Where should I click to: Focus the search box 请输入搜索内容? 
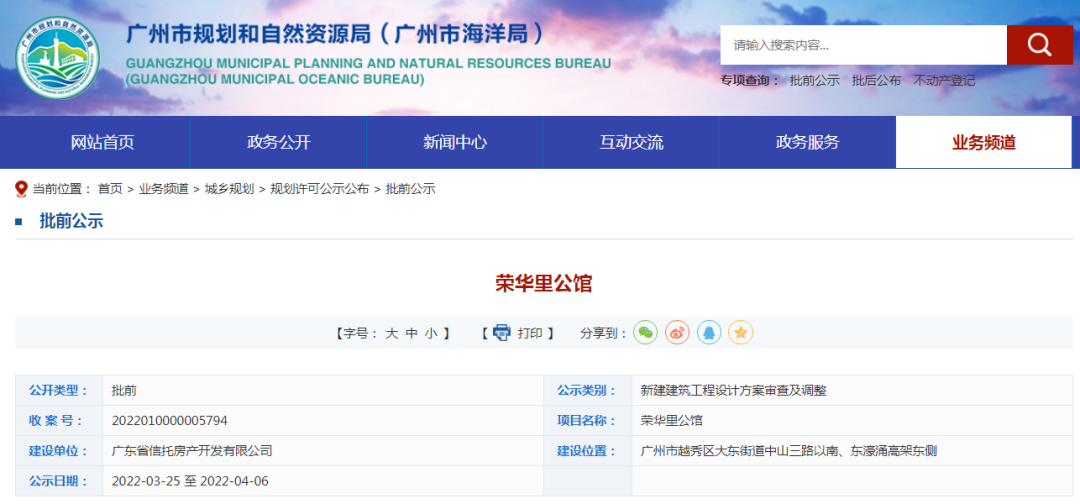pyautogui.click(x=864, y=45)
